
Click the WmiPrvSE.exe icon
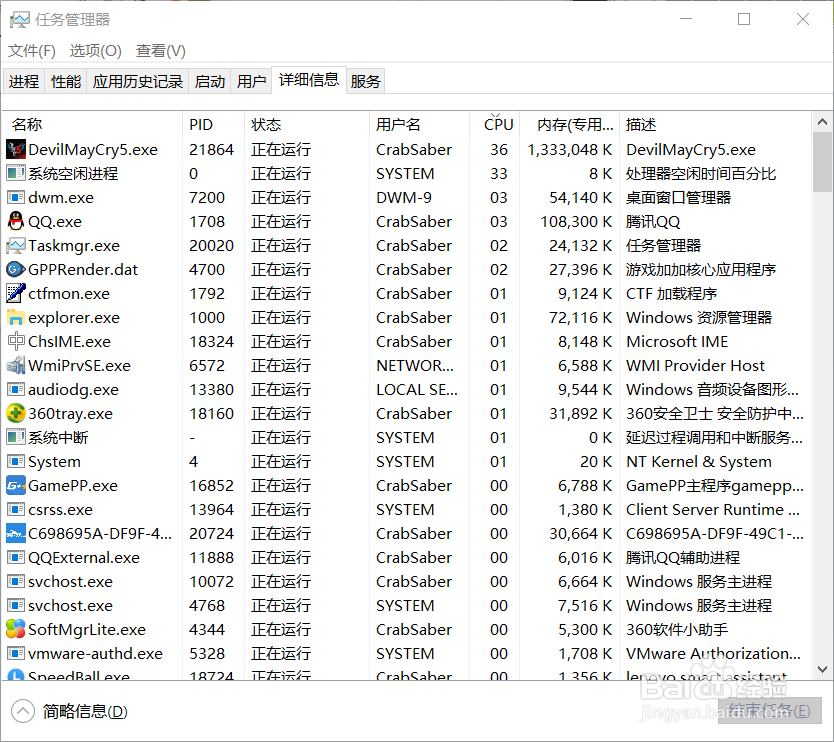[15, 365]
